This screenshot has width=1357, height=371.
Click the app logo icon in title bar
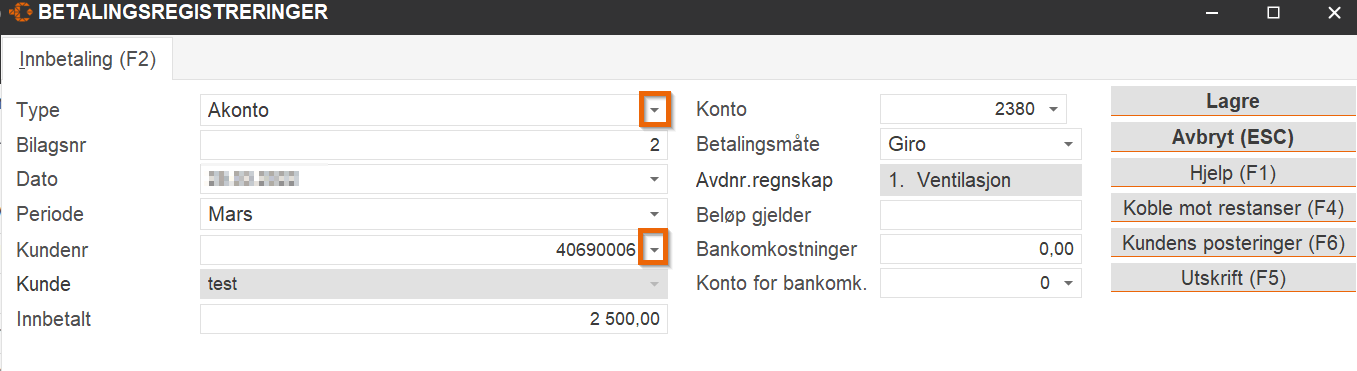[20, 14]
